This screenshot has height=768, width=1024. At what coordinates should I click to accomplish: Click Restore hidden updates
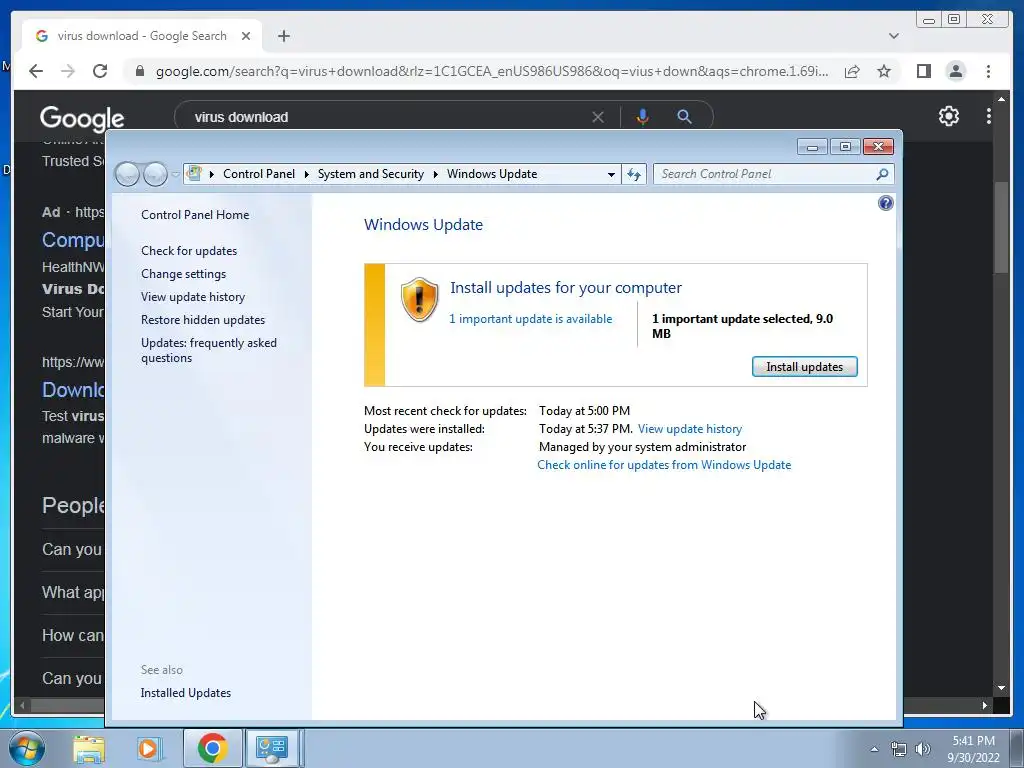click(203, 319)
